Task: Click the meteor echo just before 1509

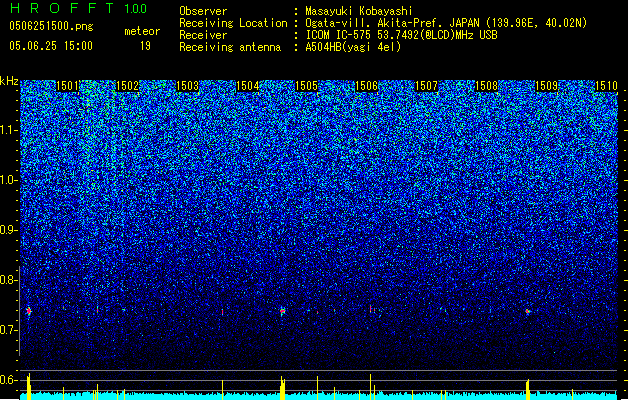Action: [528, 311]
